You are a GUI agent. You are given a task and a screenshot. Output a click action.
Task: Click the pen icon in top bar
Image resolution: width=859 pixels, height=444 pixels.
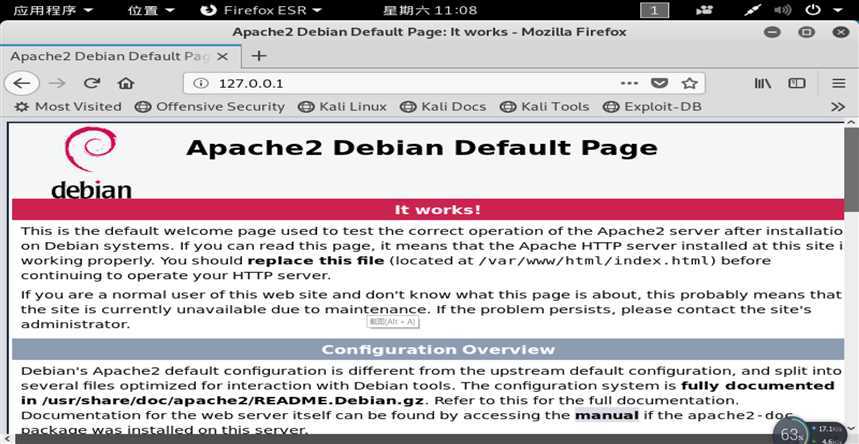tap(753, 10)
